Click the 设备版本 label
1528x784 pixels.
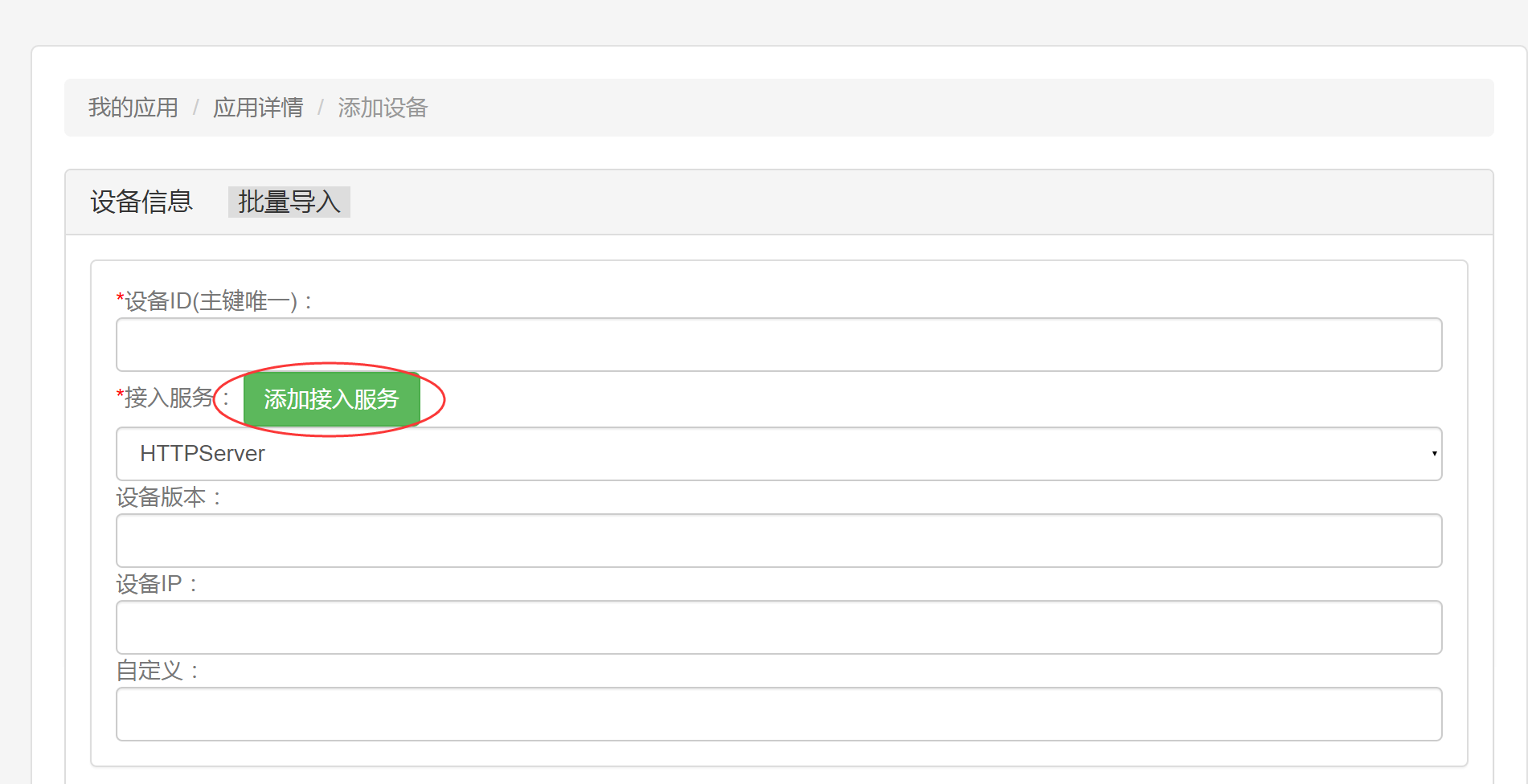[x=162, y=497]
